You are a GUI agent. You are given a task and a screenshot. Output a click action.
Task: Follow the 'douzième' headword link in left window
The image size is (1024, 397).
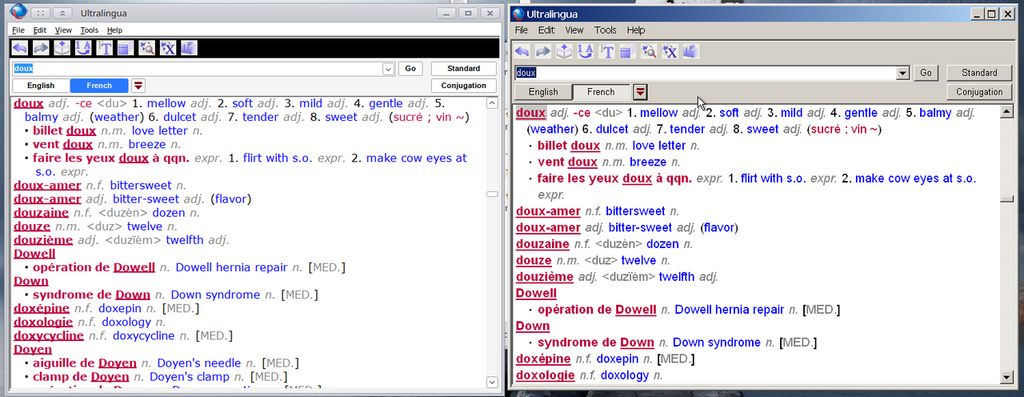point(43,240)
